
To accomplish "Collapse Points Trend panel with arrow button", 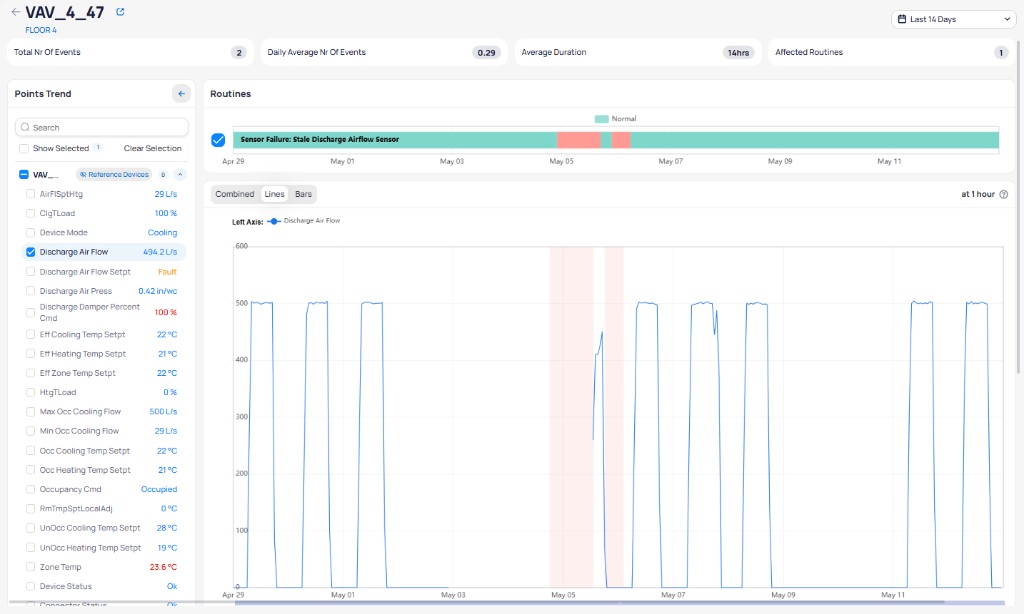I will [182, 93].
